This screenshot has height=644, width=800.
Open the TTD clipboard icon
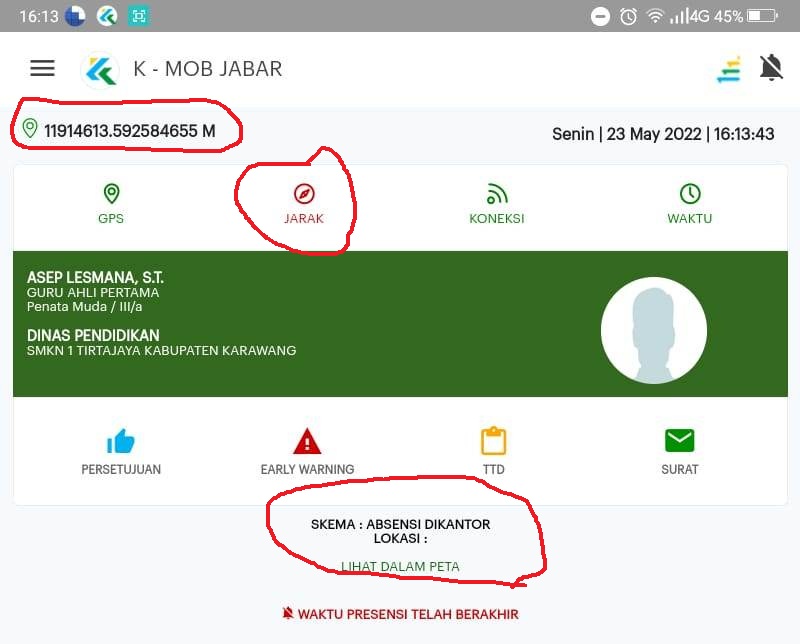493,441
